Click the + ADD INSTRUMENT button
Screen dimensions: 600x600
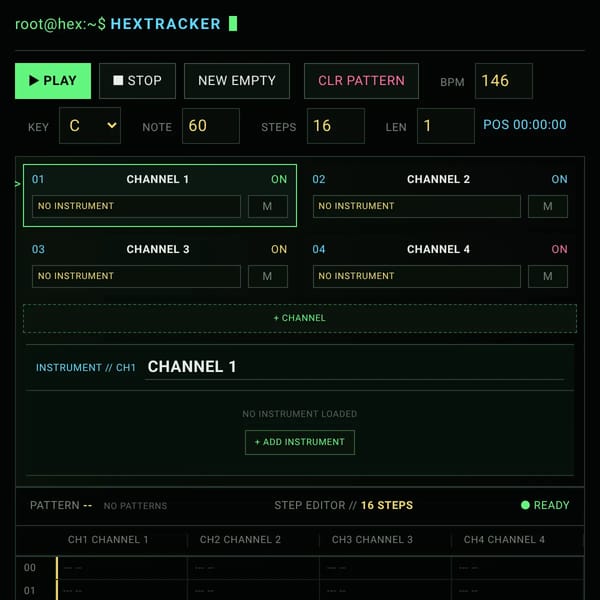[300, 442]
